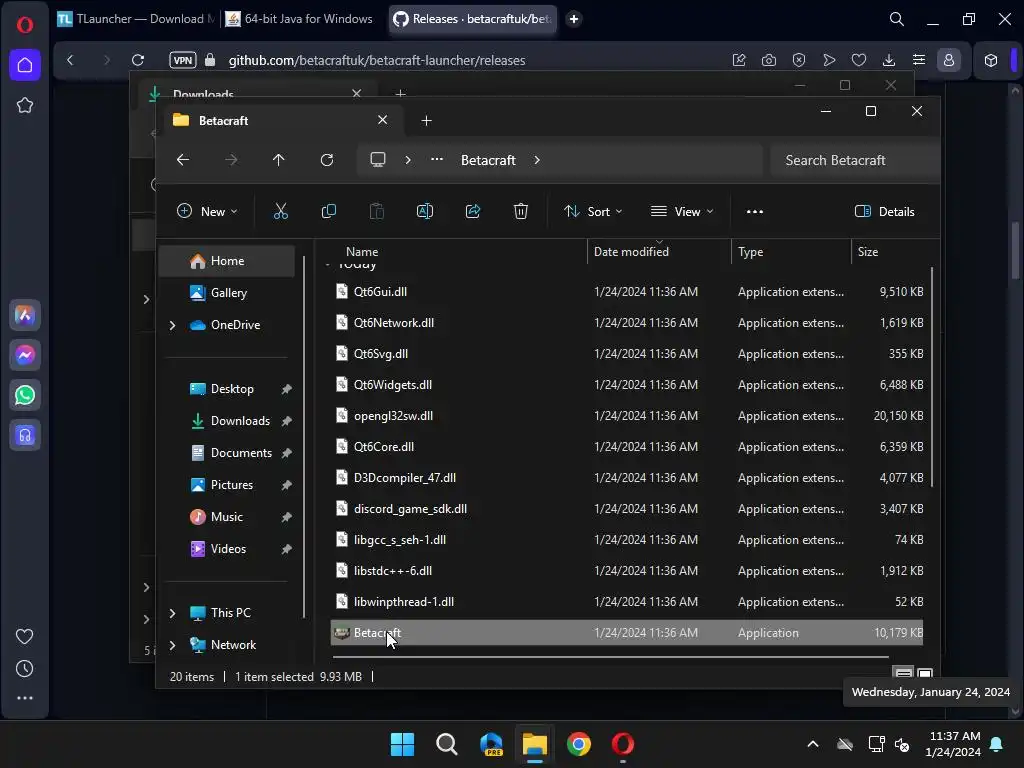Open the Opera home button in sidebar
This screenshot has width=1024, height=768.
[x=25, y=65]
